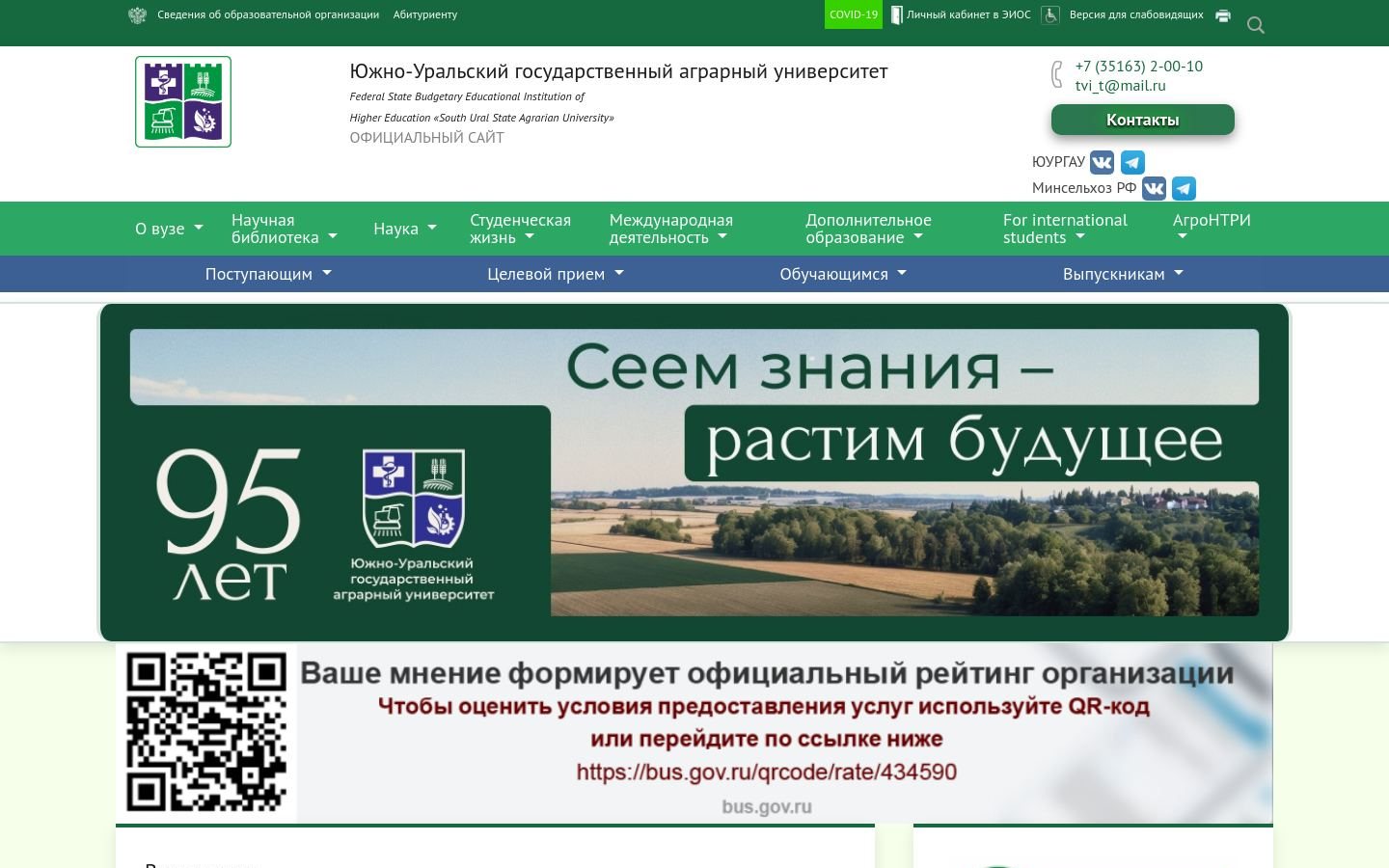Viewport: 1389px width, 868px height.
Task: Open Минсельхоз РФ VK icon
Action: pyautogui.click(x=1154, y=188)
